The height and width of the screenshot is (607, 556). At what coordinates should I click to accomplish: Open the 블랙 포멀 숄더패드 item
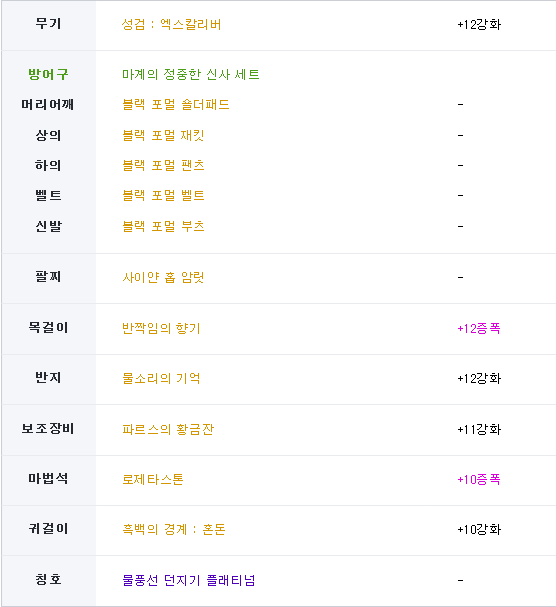coord(176,105)
